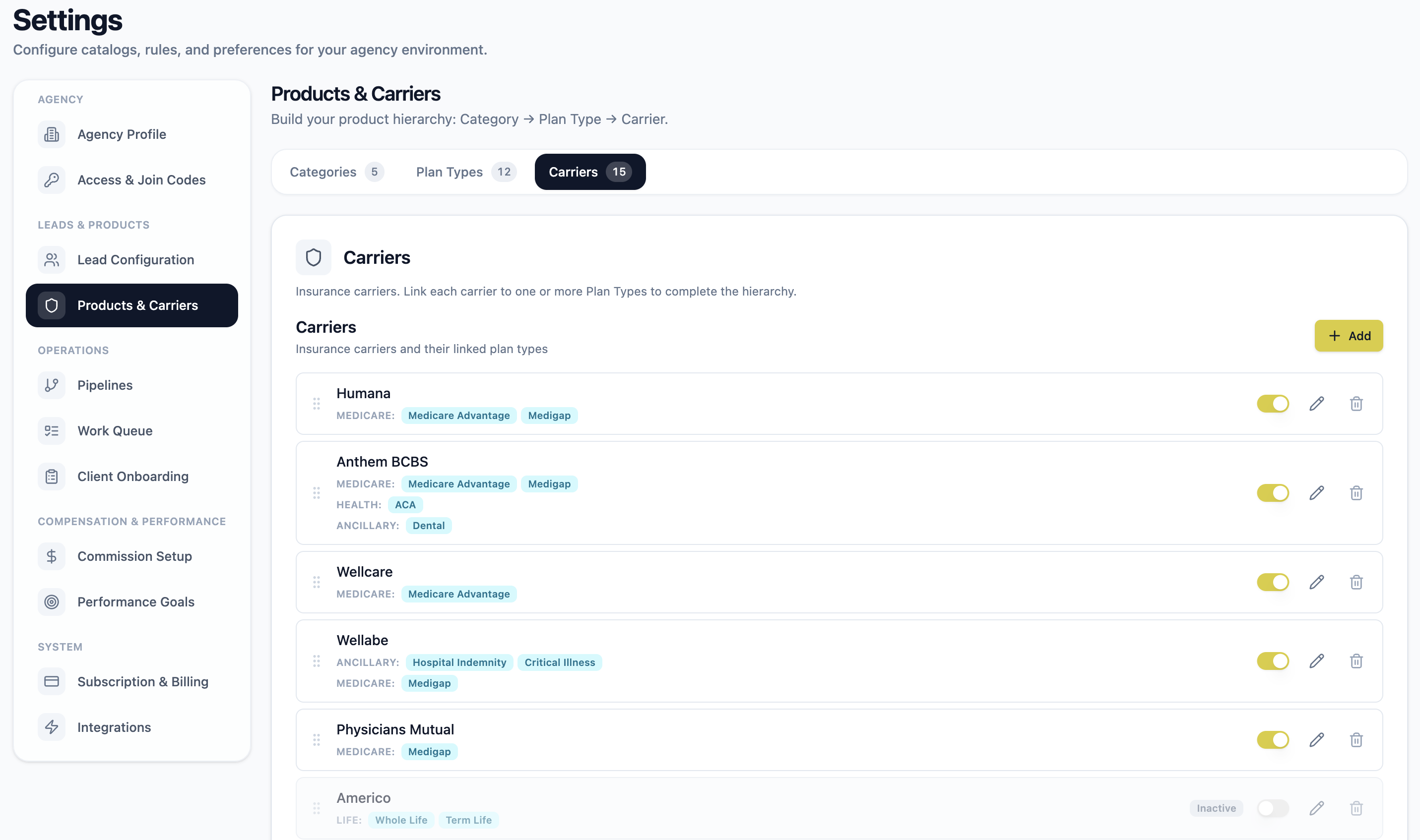The image size is (1420, 840).
Task: Click the Physicians Mutual drag handle
Action: point(317,740)
